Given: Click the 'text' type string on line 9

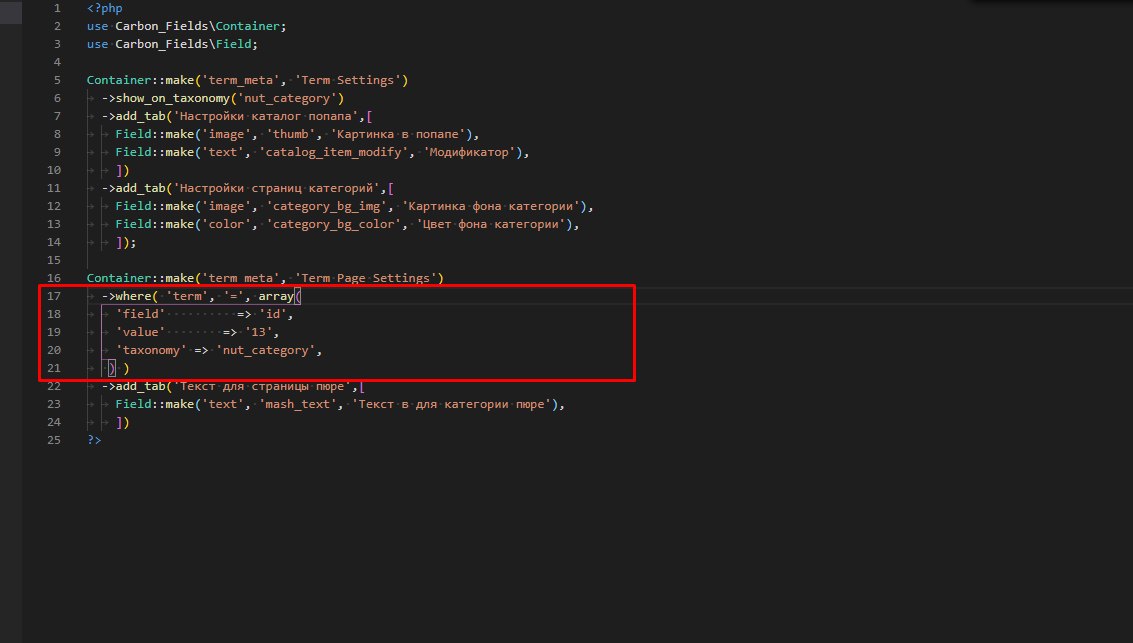Looking at the screenshot, I should (223, 152).
